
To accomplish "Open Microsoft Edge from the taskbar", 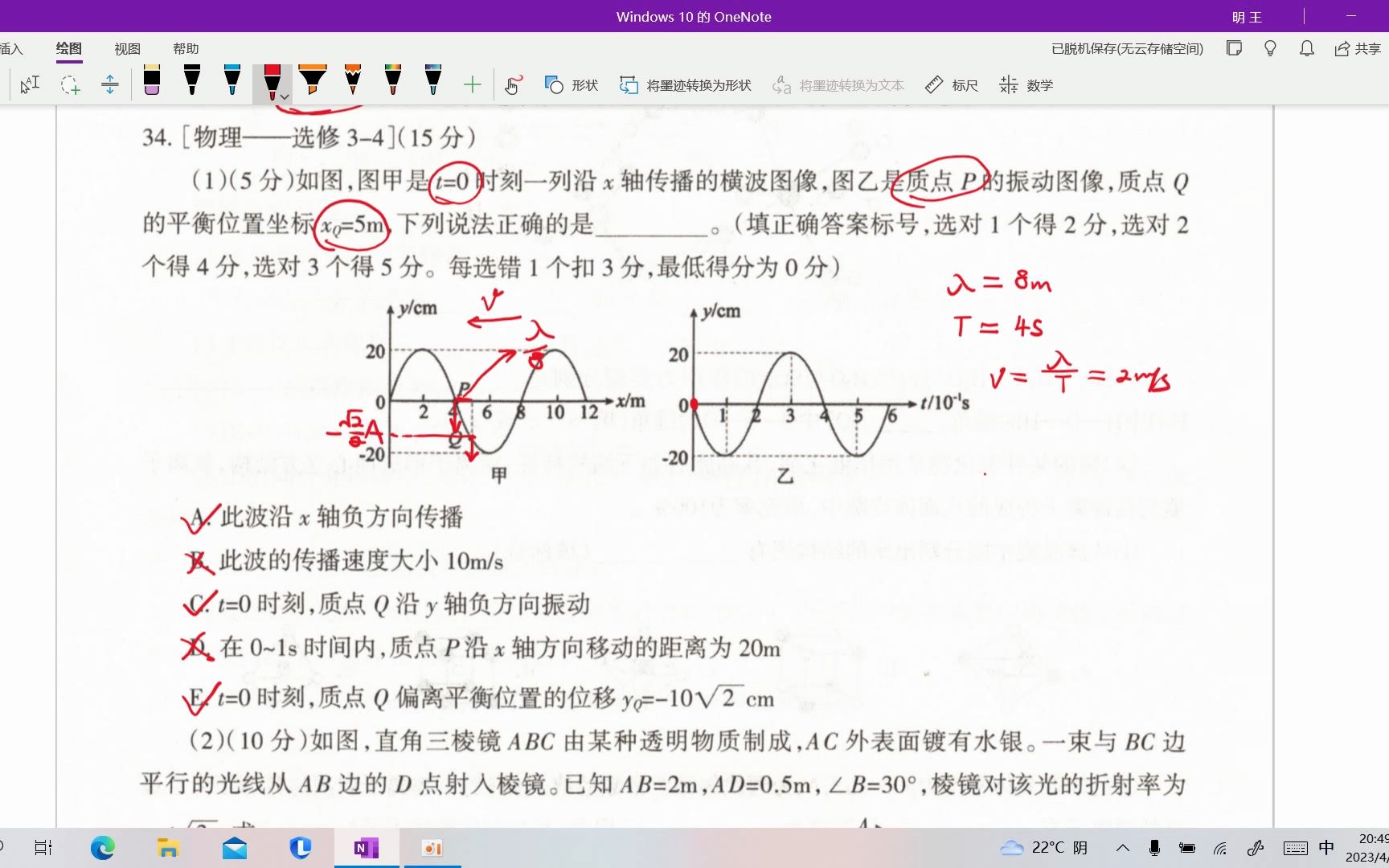I will [x=103, y=848].
